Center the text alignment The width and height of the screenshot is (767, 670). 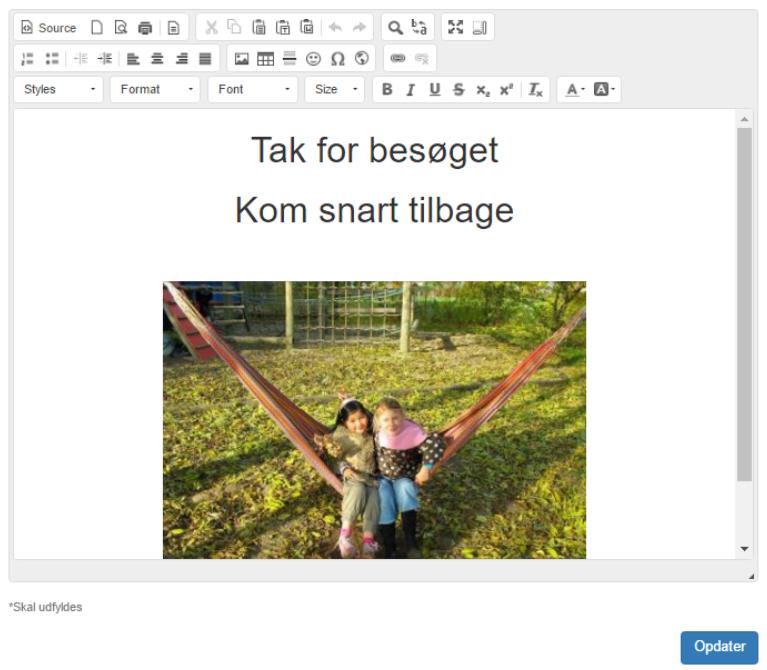pyautogui.click(x=157, y=59)
